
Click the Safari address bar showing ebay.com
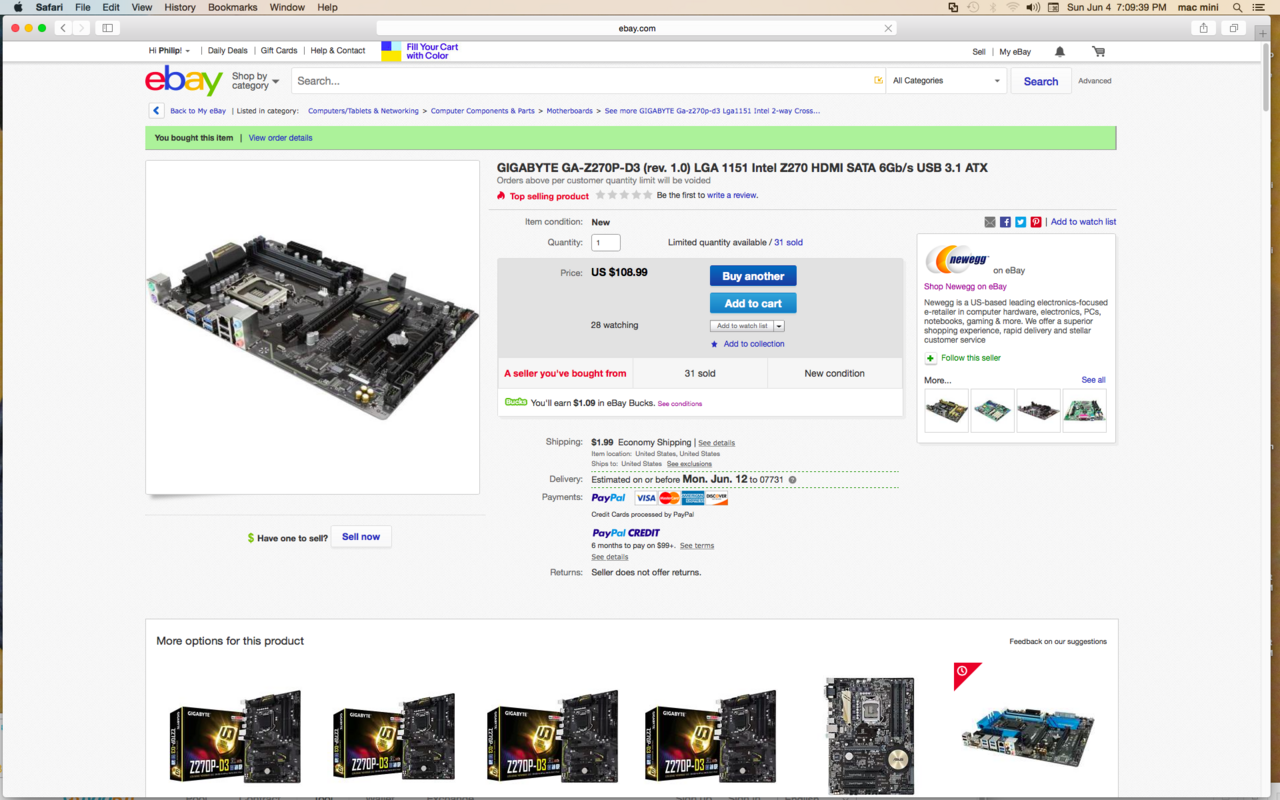tap(636, 28)
